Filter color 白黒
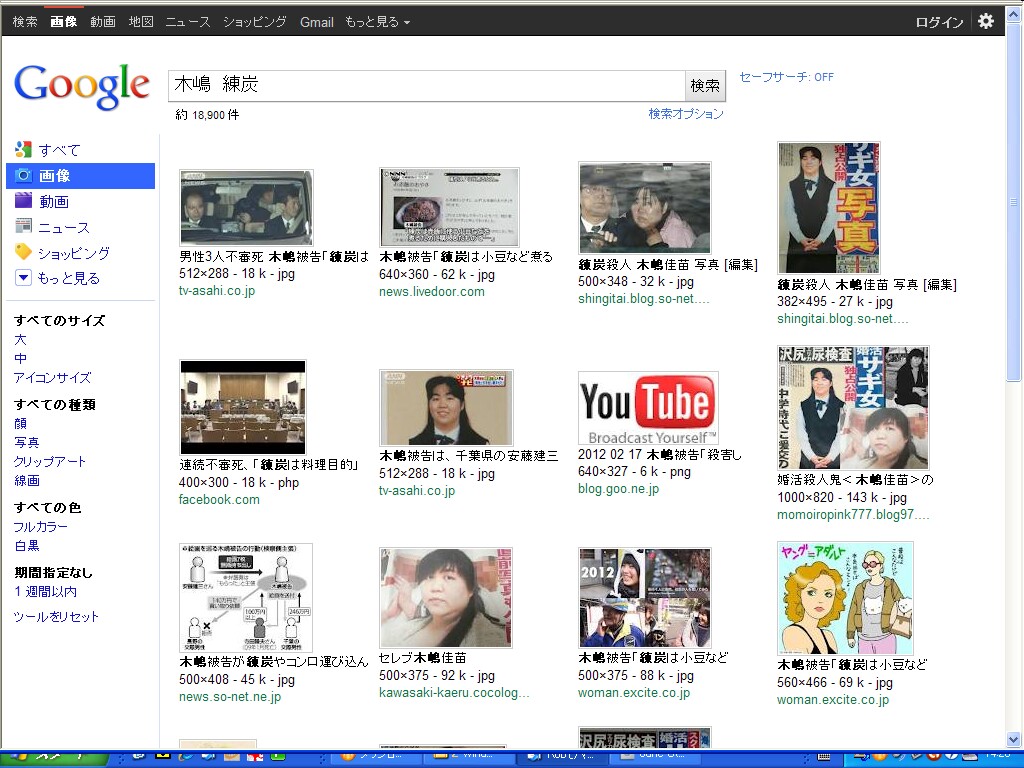 pyautogui.click(x=27, y=545)
